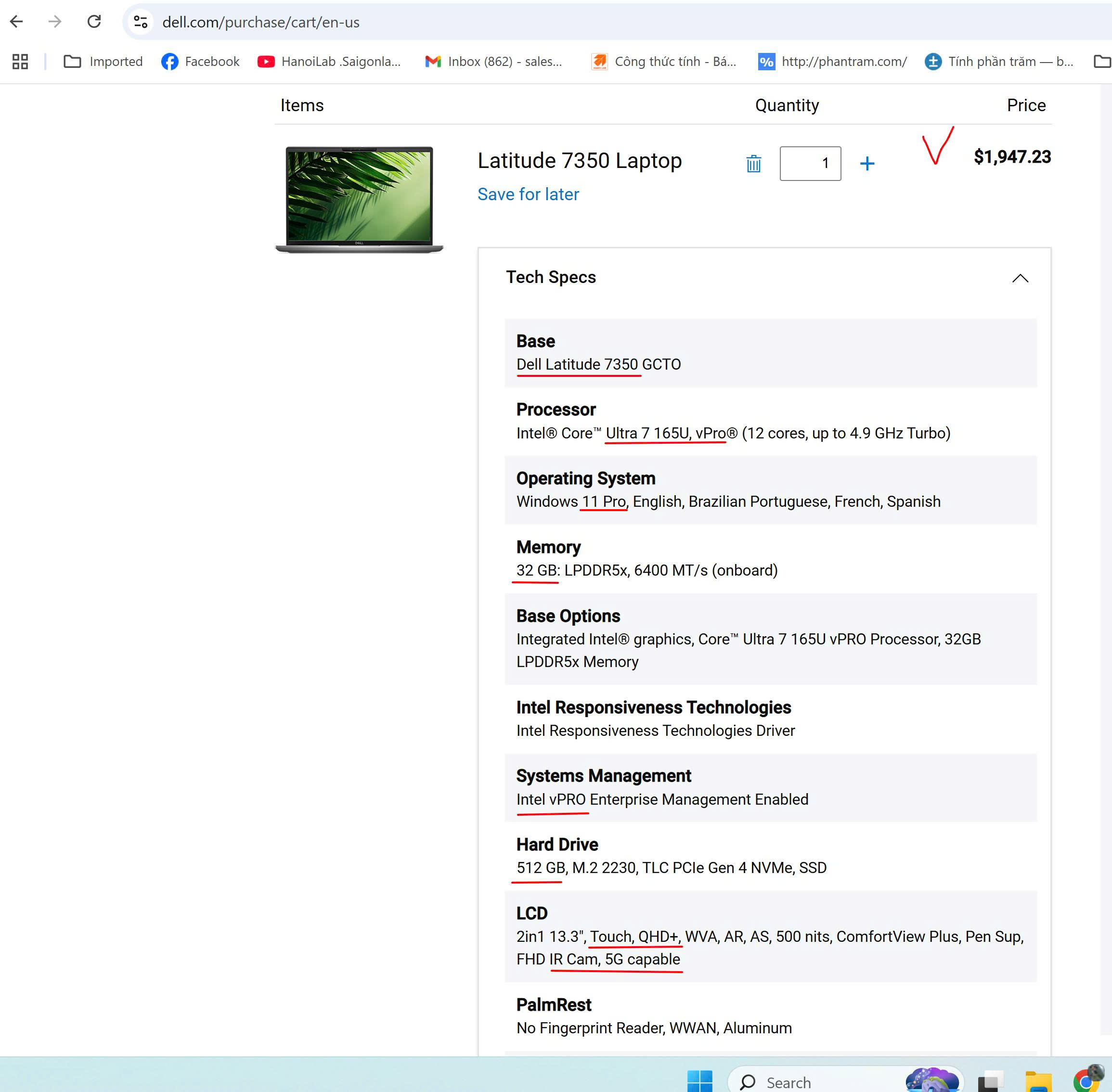The image size is (1112, 1092).
Task: Click the Windows 11 Pro operating system line
Action: 728,502
